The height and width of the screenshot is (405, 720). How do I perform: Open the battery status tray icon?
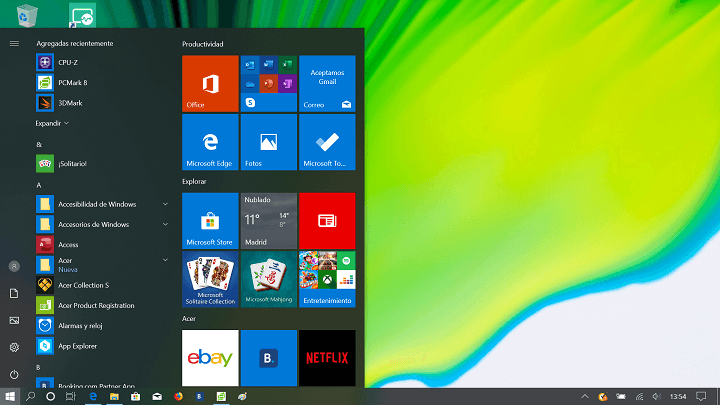pyautogui.click(x=621, y=396)
